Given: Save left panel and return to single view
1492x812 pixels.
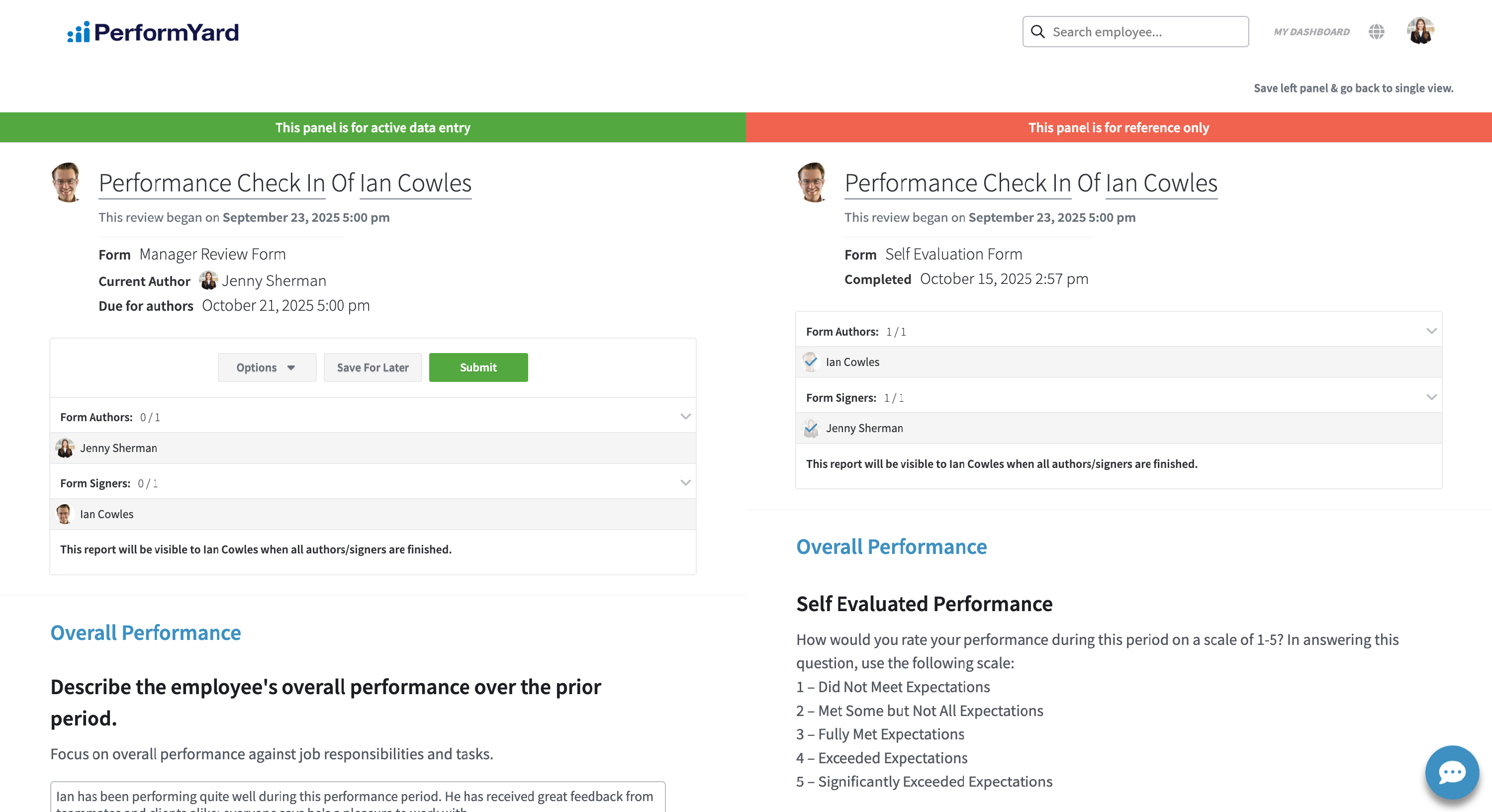Looking at the screenshot, I should pyautogui.click(x=1353, y=88).
